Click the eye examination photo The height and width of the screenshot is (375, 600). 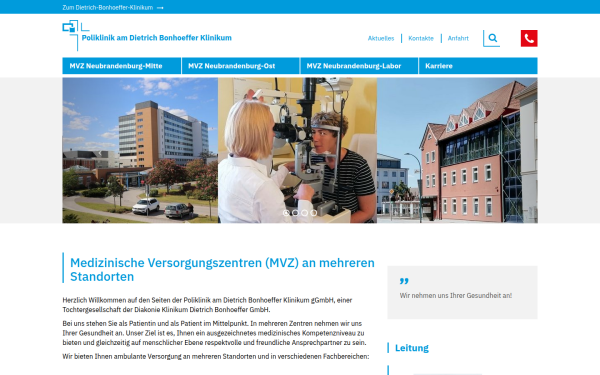pyautogui.click(x=297, y=150)
